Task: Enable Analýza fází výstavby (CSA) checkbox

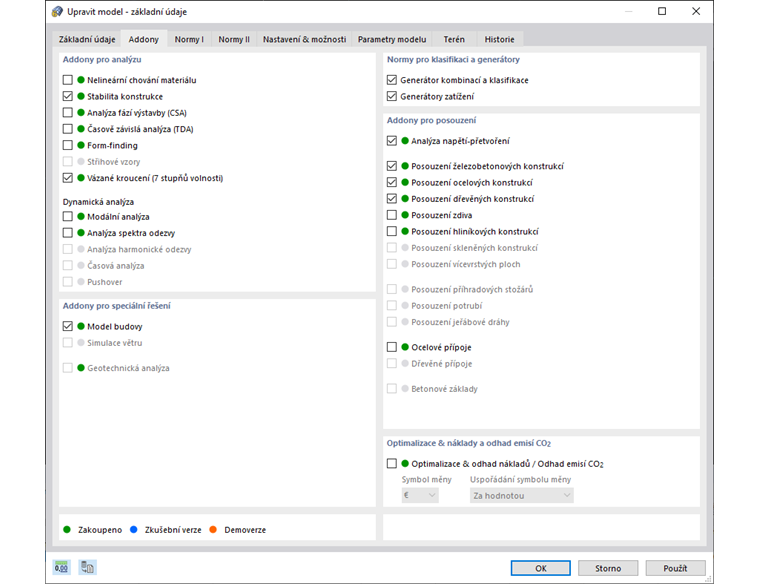Action: coord(68,113)
